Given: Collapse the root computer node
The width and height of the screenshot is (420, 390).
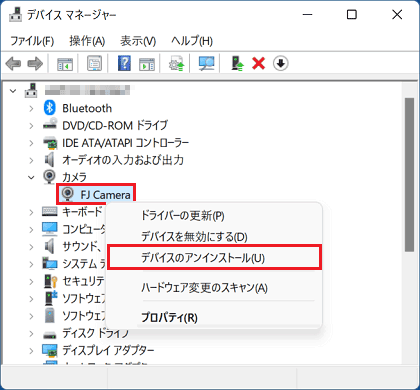Looking at the screenshot, I should coord(13,90).
